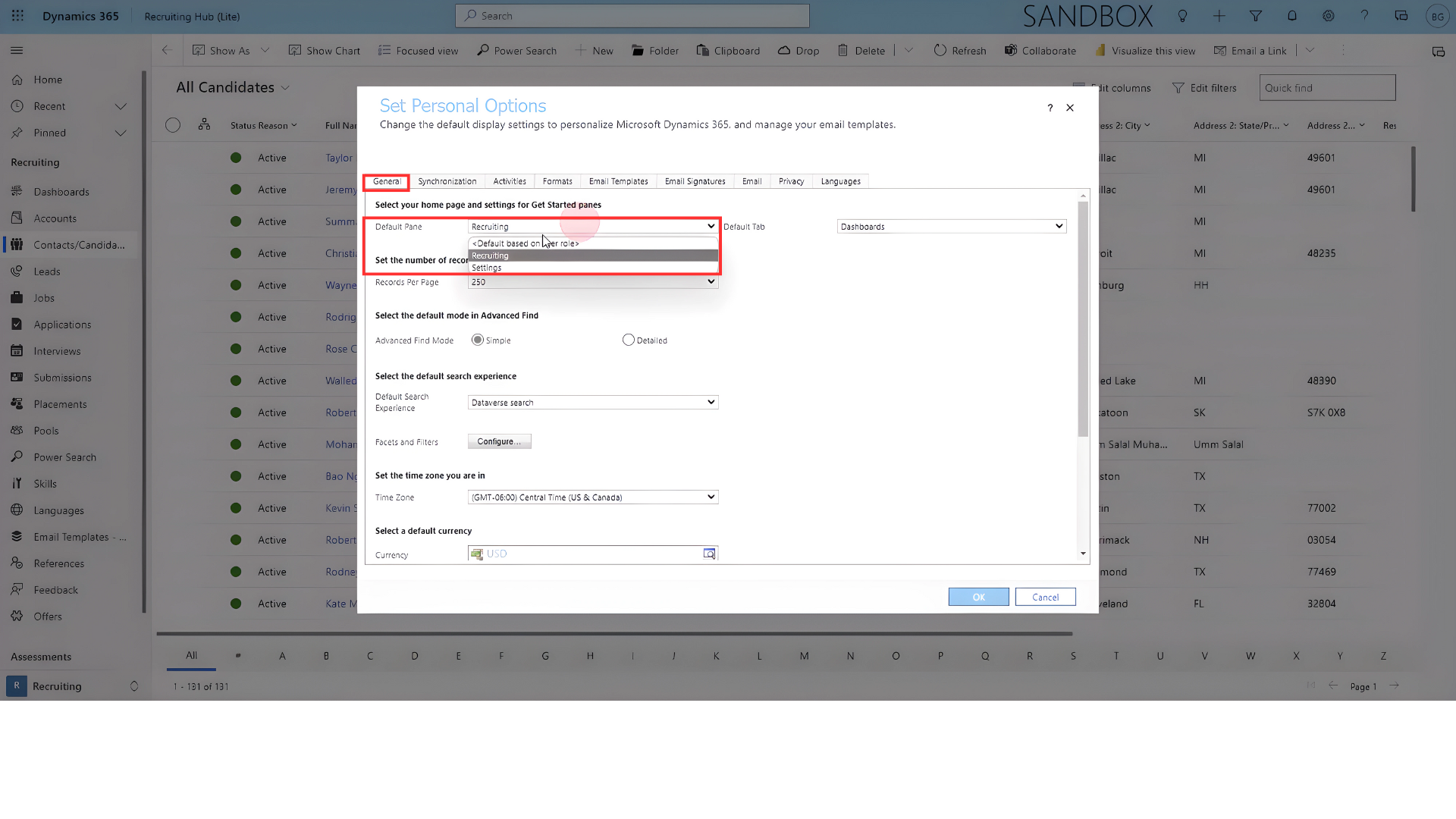The height and width of the screenshot is (819, 1456).
Task: Click the hierarchy icon in the grid header
Action: 204,124
